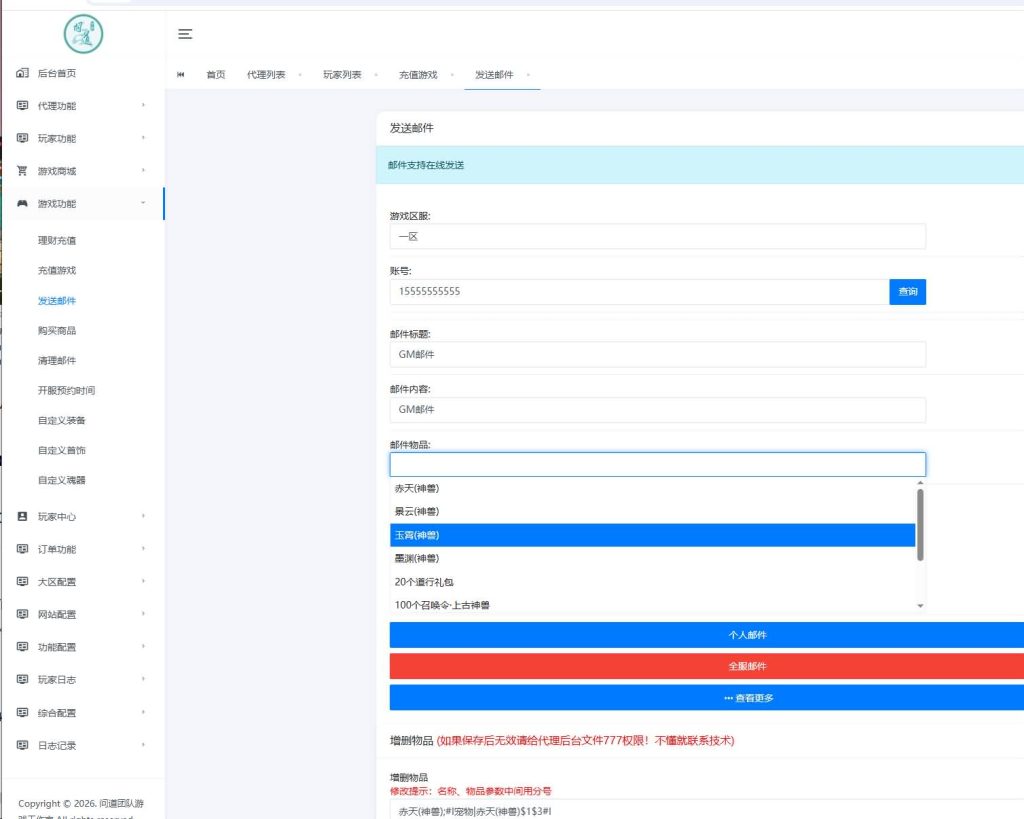Open 开服预约时间 in the sidebar submenu
The image size is (1024, 819).
coord(66,390)
